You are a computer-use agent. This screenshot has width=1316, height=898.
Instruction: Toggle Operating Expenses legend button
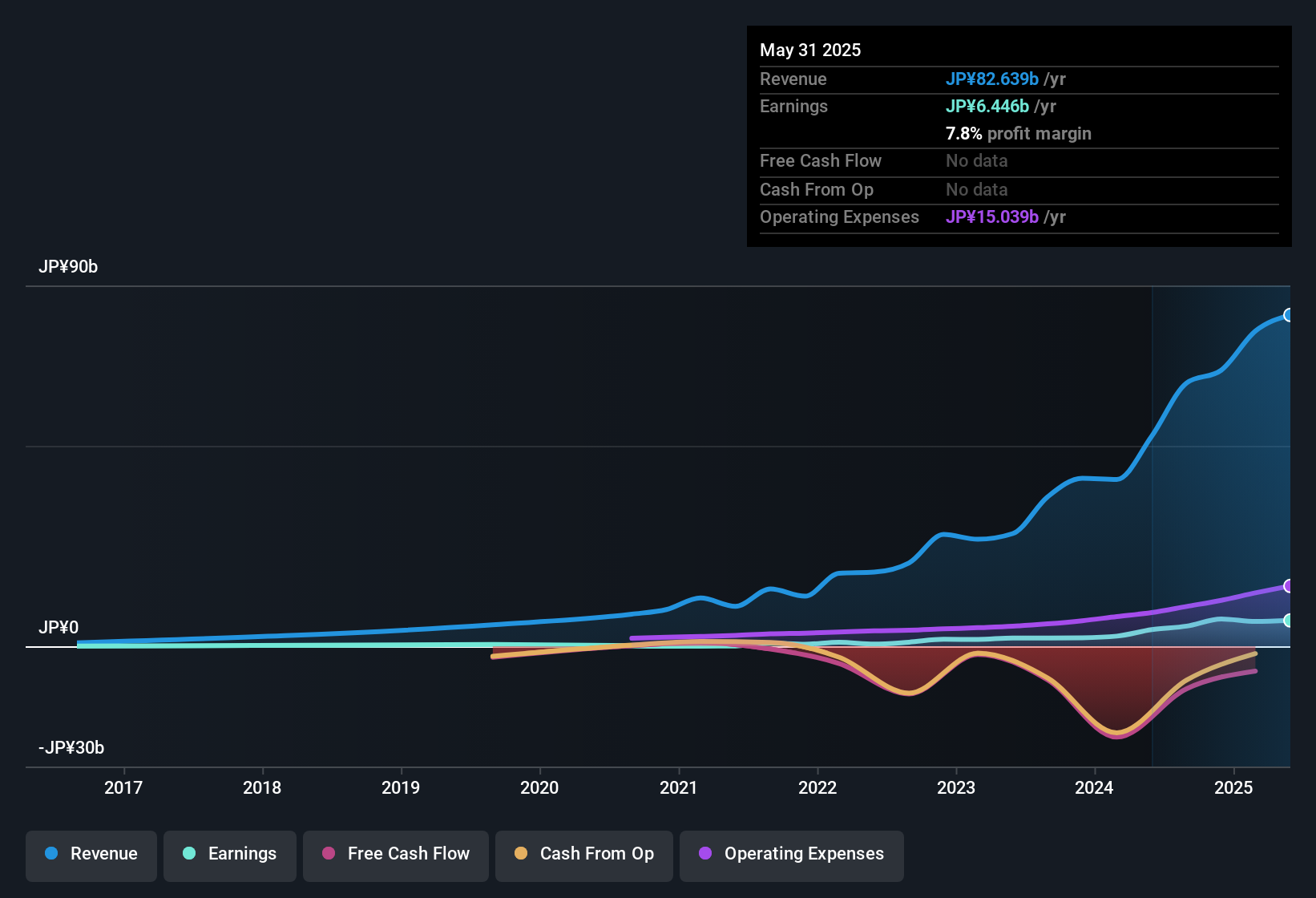tap(792, 855)
